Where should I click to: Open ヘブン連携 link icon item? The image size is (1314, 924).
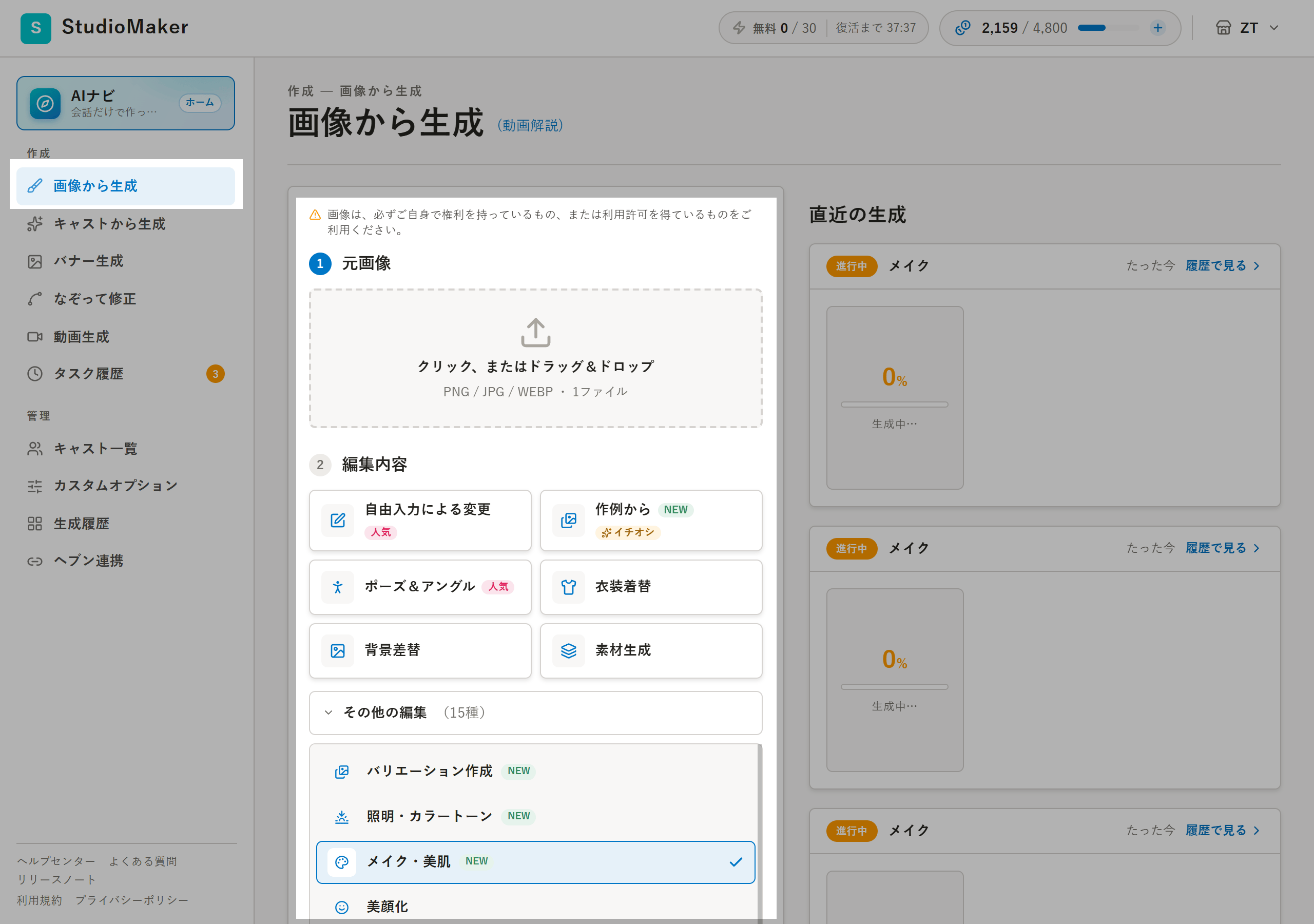point(125,561)
